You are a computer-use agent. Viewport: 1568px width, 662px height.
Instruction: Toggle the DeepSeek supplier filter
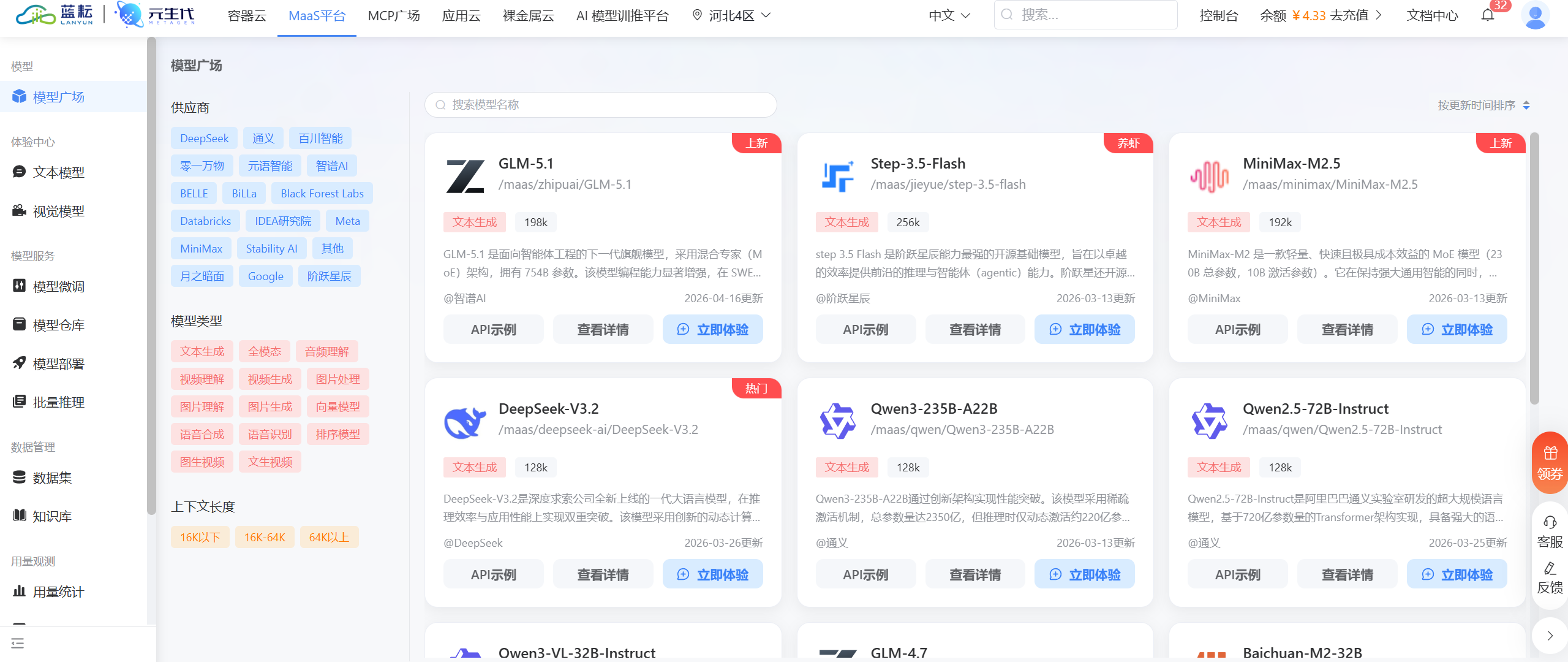[x=205, y=139]
